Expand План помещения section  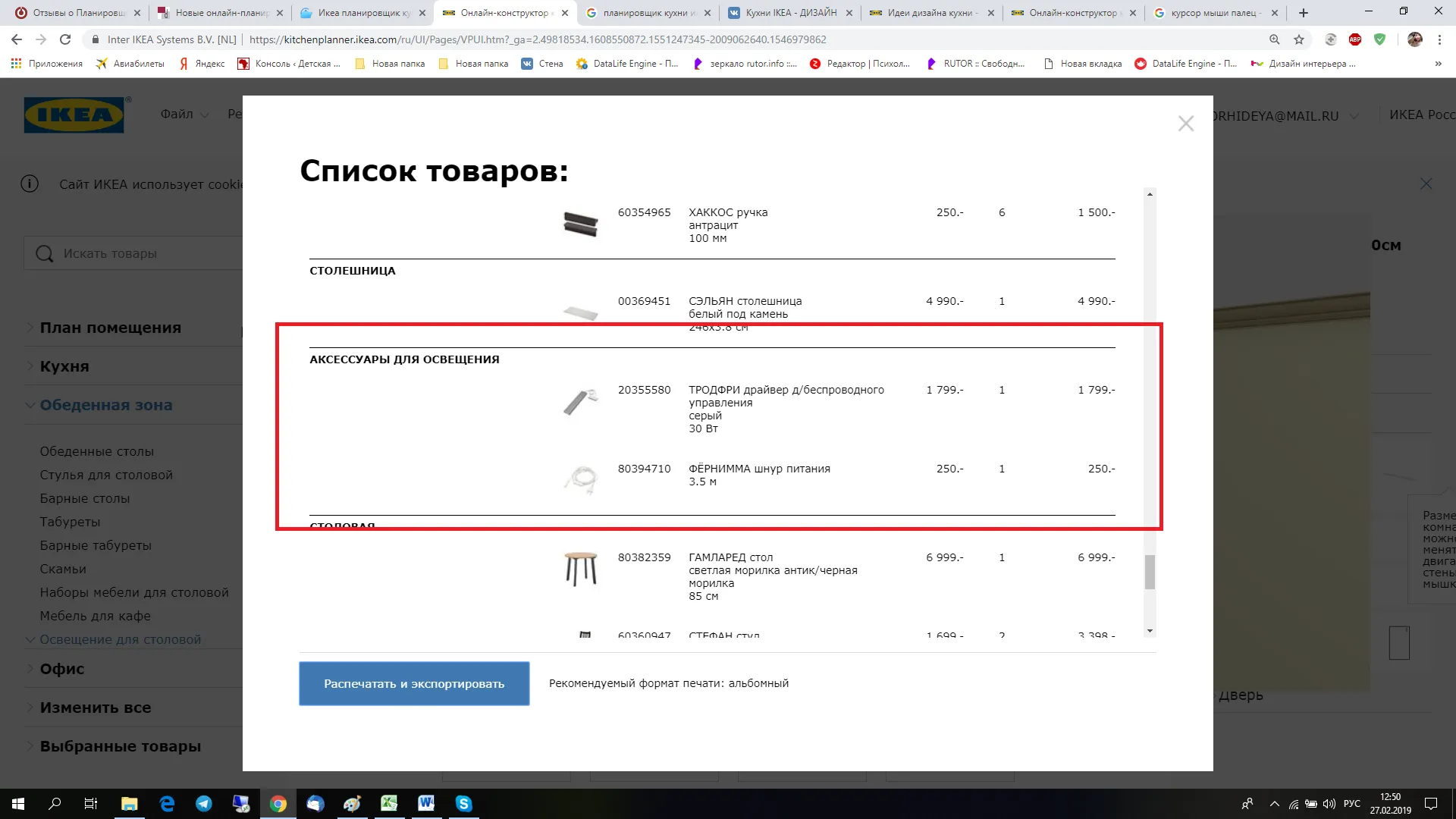click(x=111, y=328)
